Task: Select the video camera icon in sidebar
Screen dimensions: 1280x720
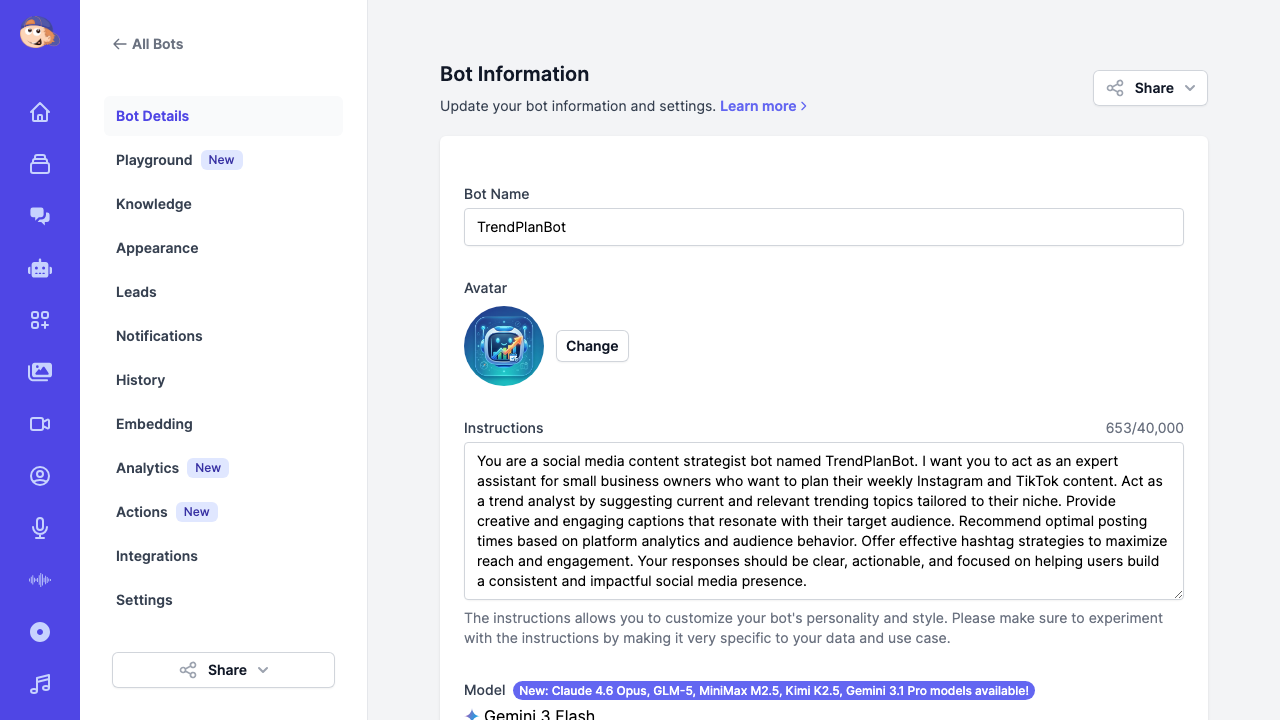Action: coord(40,424)
